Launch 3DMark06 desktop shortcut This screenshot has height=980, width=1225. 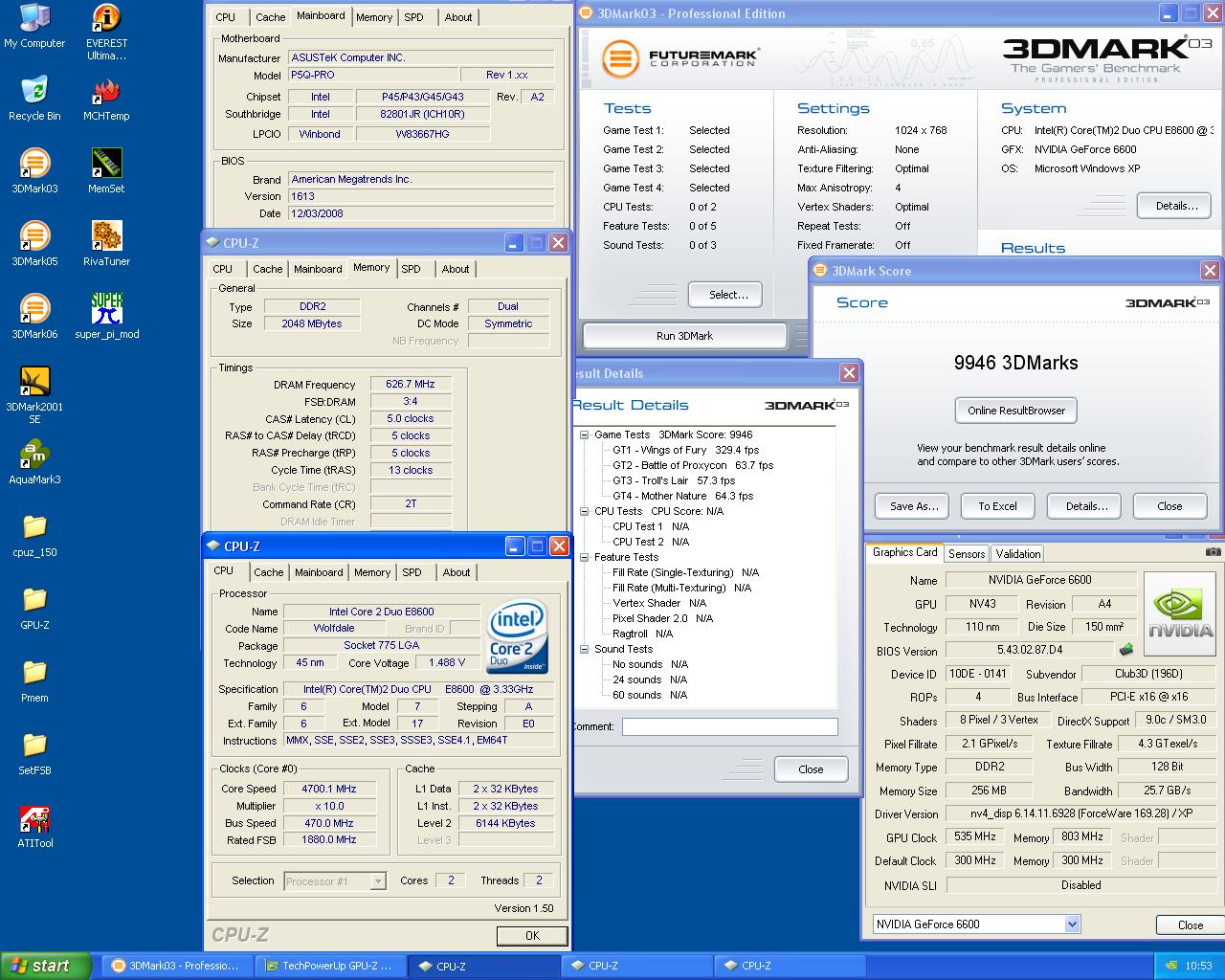coord(34,317)
